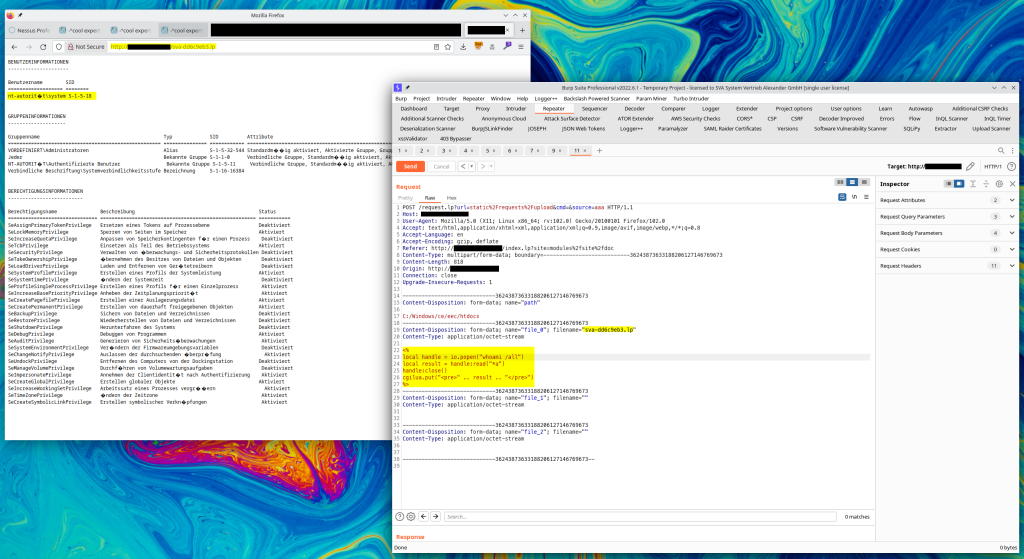The image size is (1024, 559).
Task: Switch Inspector to docked list view
Action: coord(948,184)
